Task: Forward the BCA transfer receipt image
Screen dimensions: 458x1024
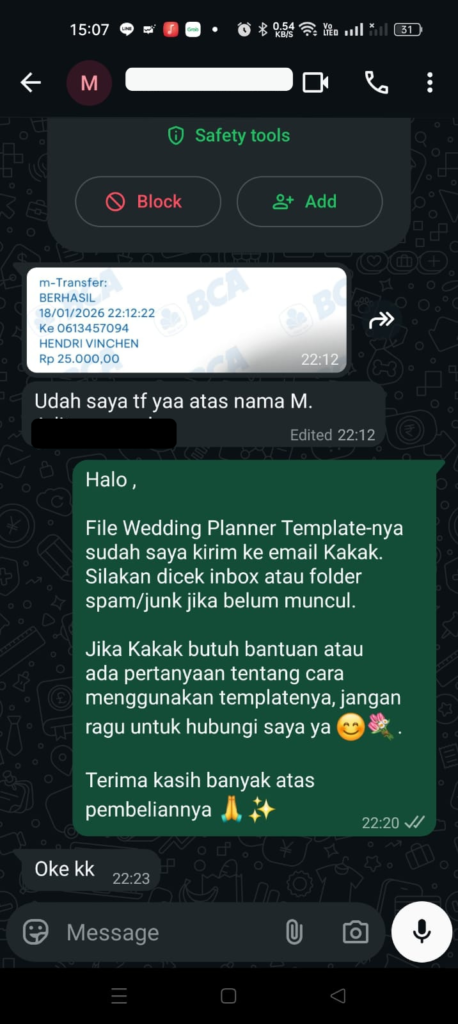Action: (x=382, y=320)
